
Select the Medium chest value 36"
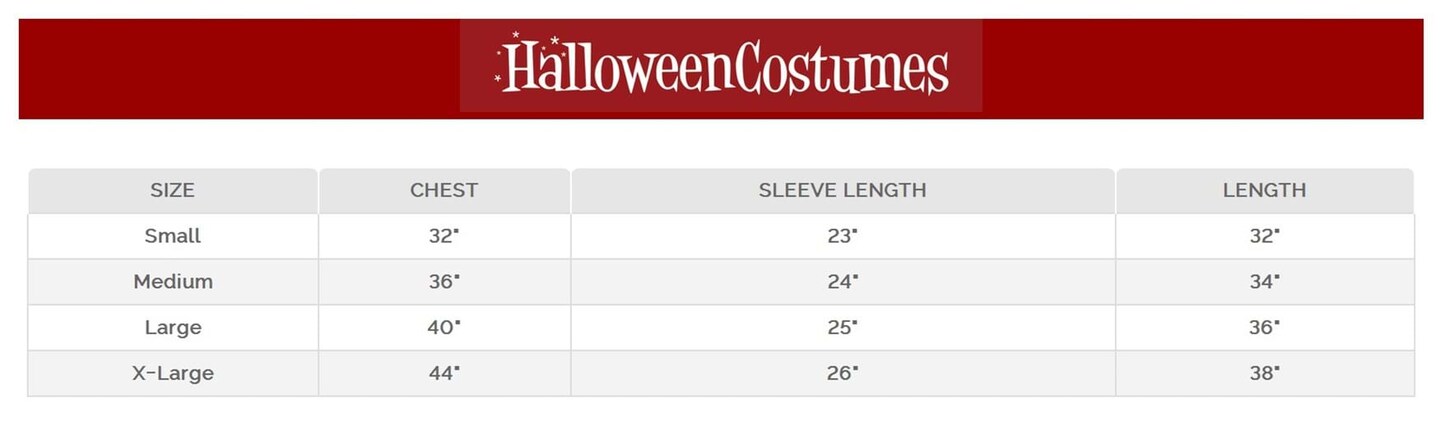(444, 282)
